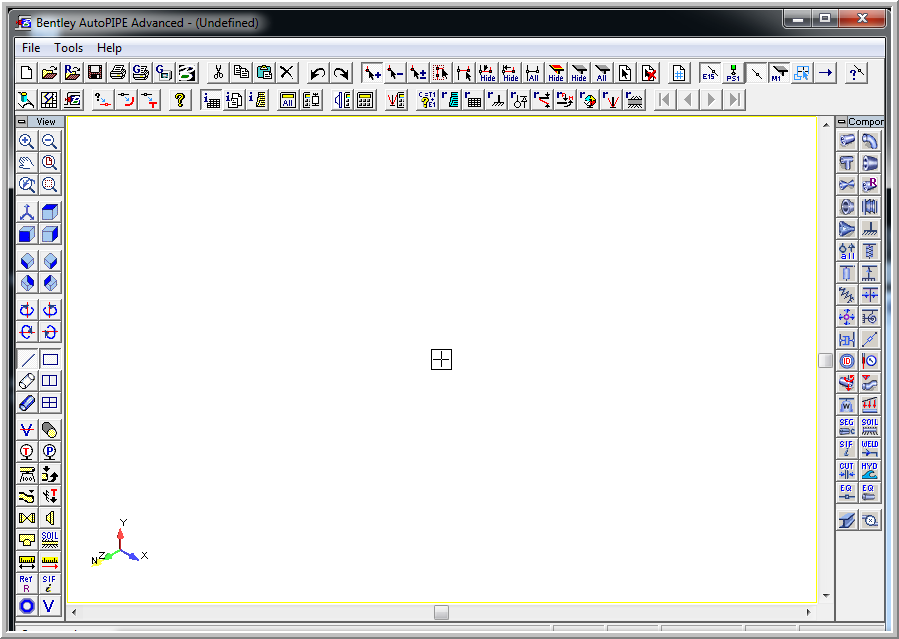
Task: Save the model with the floppy disk icon
Action: (95, 73)
